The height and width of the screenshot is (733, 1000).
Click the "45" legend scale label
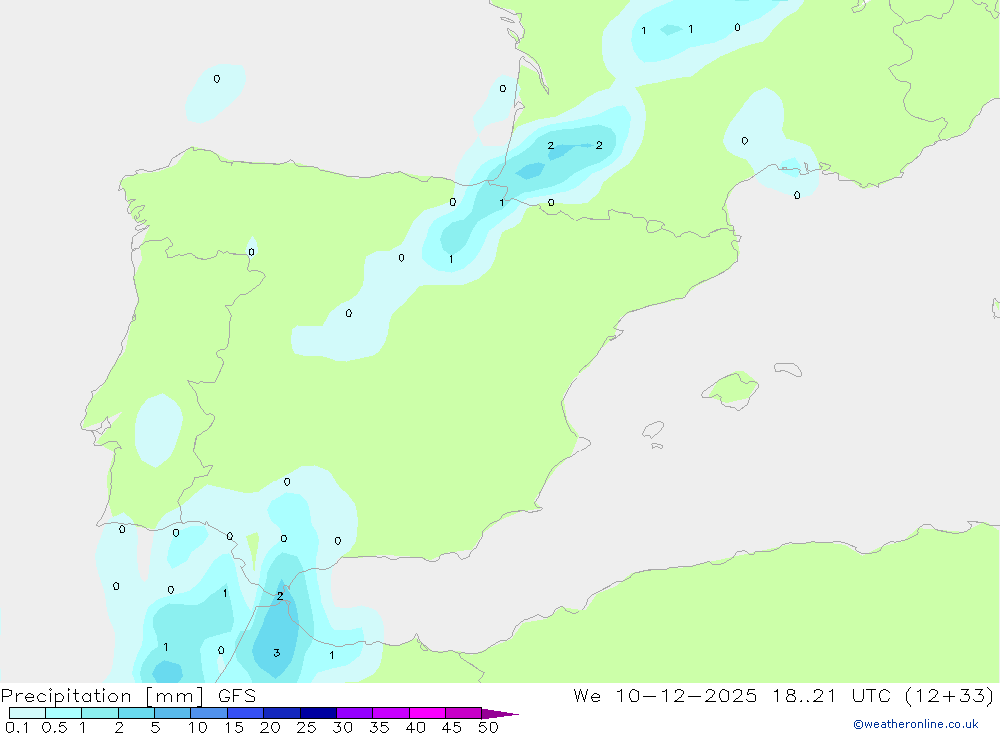[x=452, y=727]
